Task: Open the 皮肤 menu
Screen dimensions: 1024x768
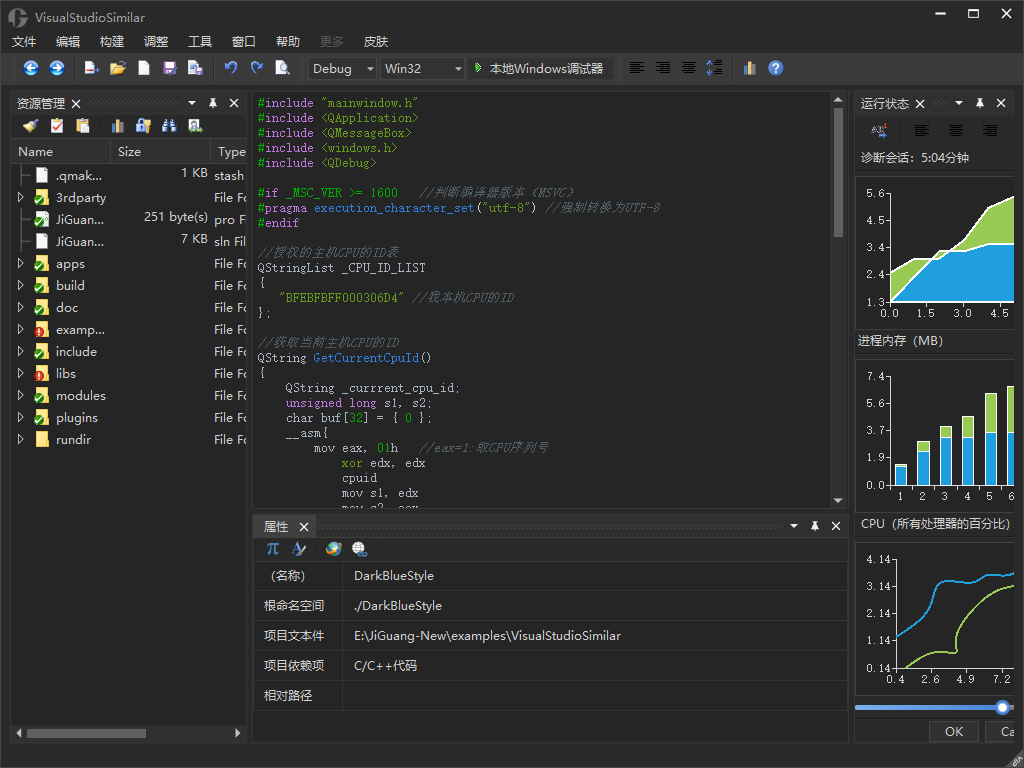Action: (x=376, y=42)
